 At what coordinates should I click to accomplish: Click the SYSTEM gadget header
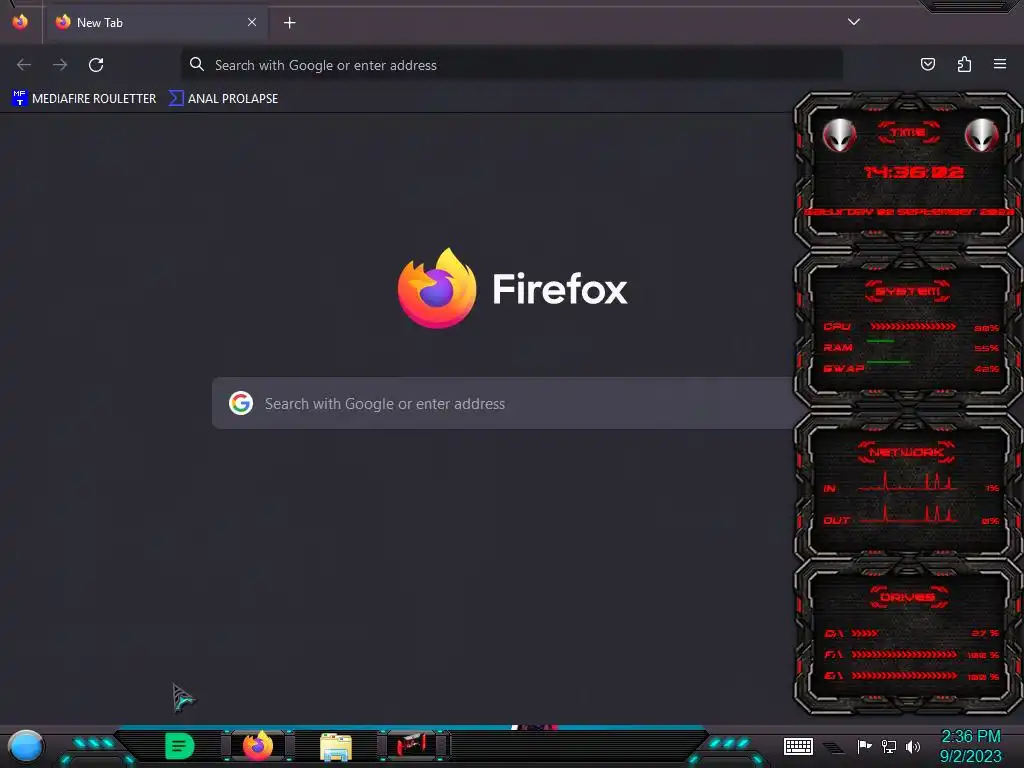coord(908,291)
